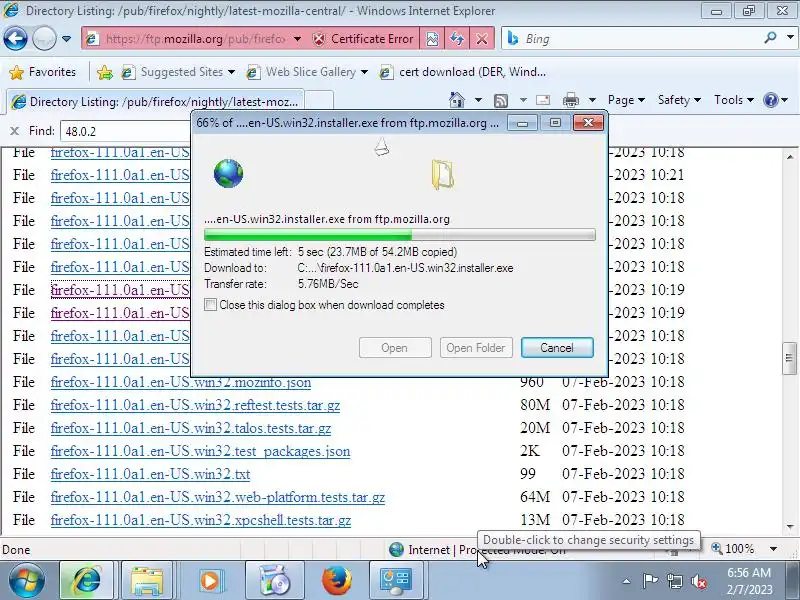This screenshot has height=600, width=800.
Task: Go back with the browser Back arrow
Action: pos(15,38)
